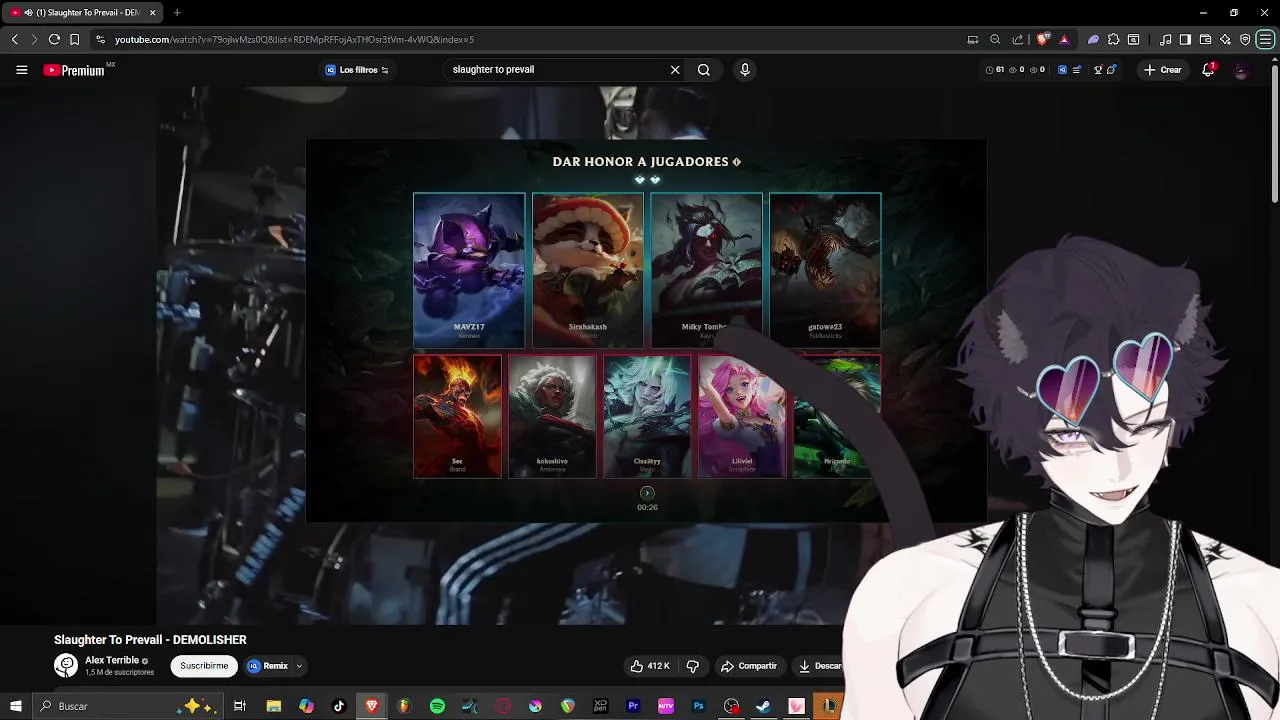Clear the search text with the X

coord(675,70)
